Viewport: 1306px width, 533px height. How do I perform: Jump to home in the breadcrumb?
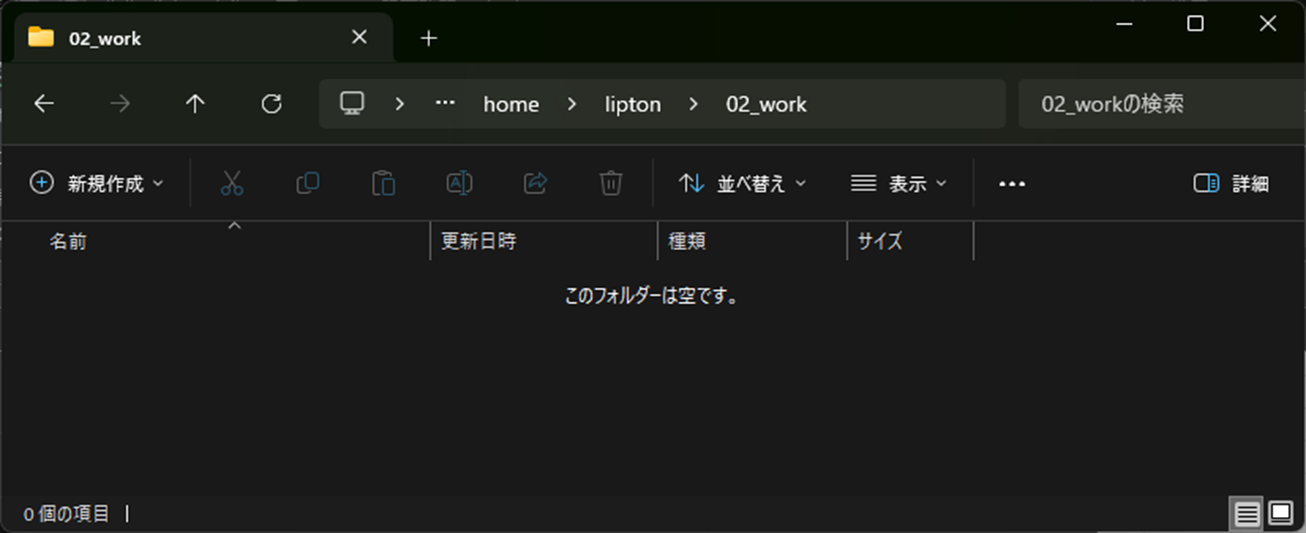(x=511, y=104)
